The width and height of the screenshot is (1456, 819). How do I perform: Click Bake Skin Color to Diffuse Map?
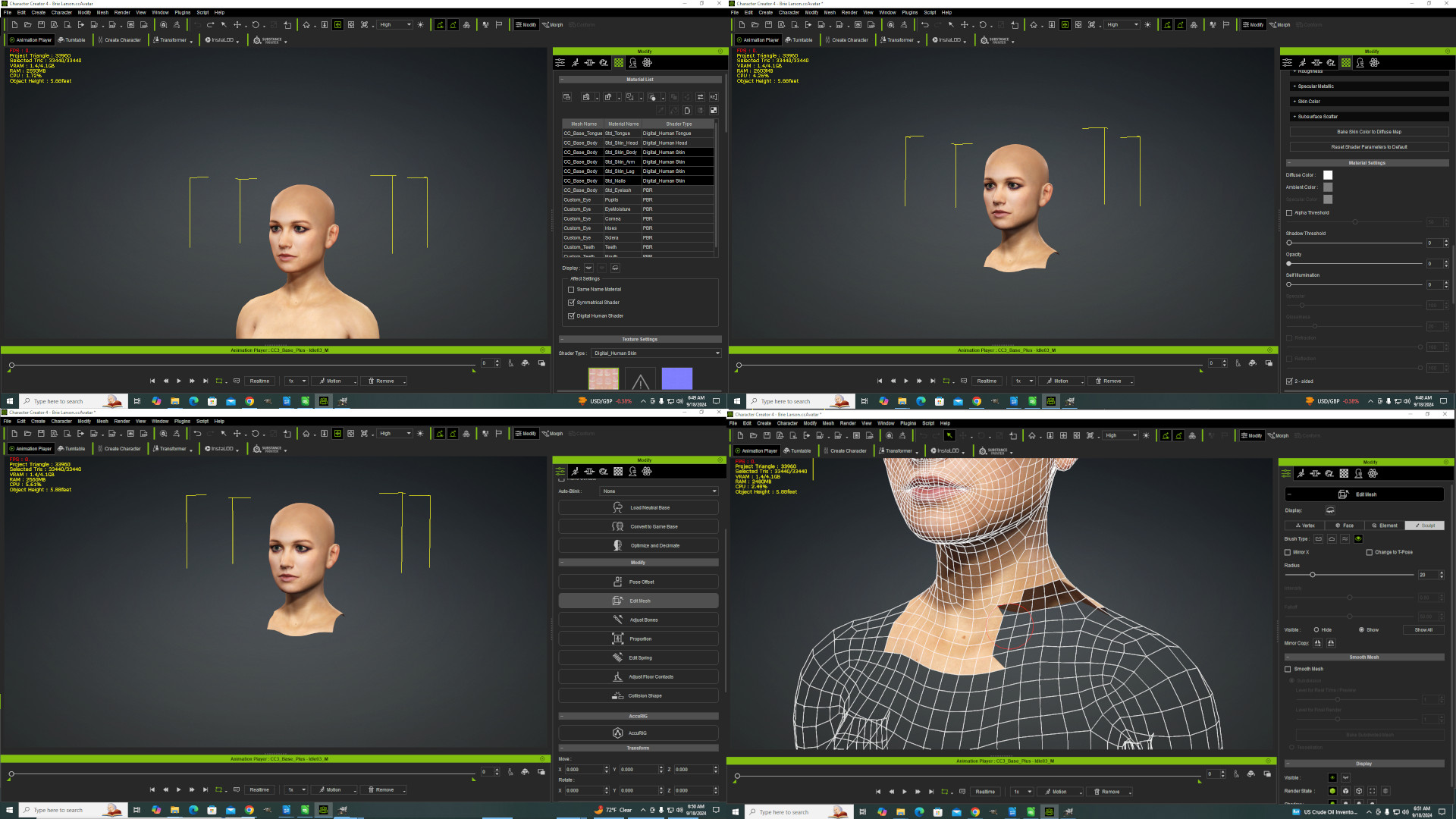pos(1369,132)
